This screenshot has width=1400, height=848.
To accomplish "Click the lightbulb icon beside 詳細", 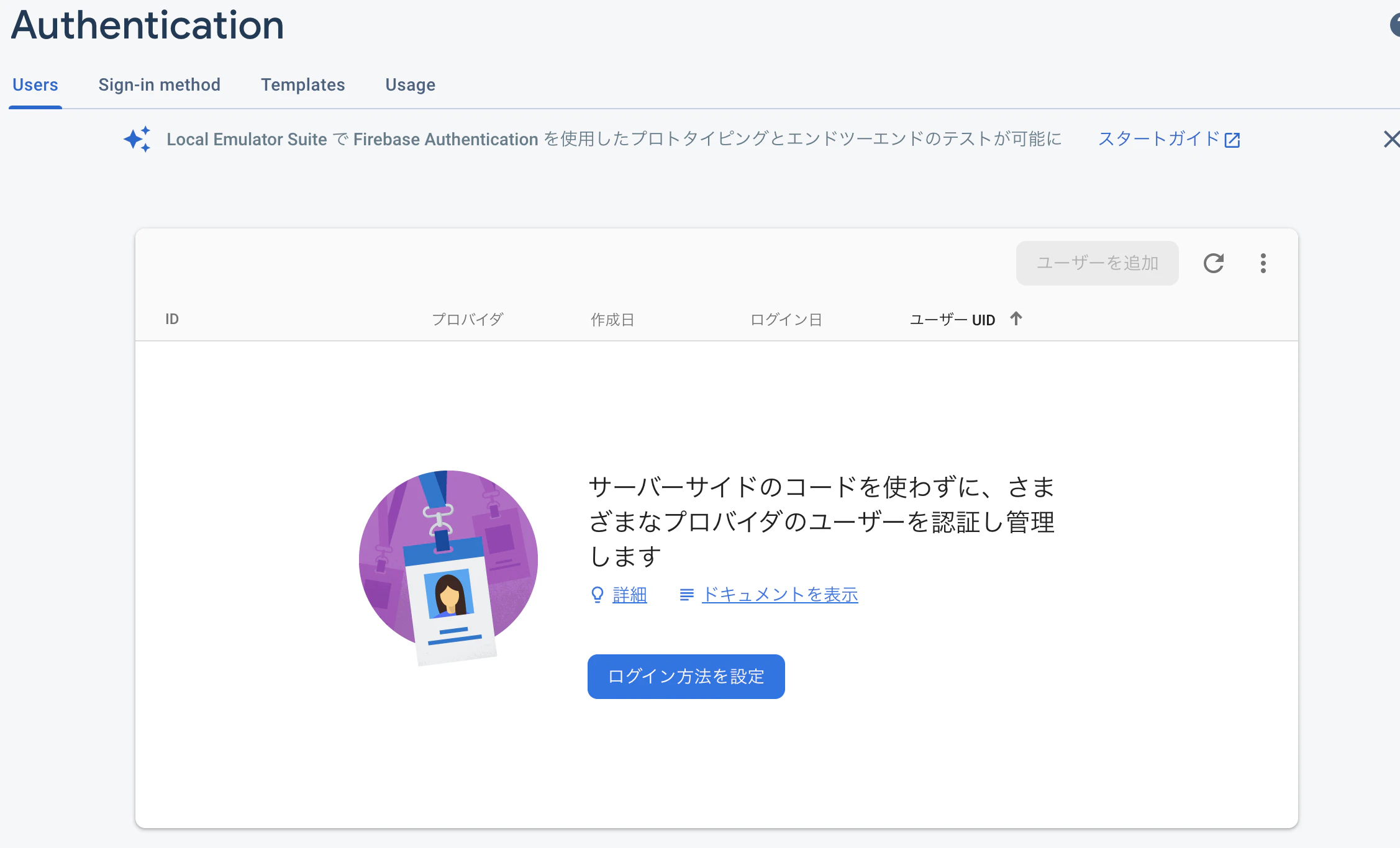I will (x=598, y=595).
